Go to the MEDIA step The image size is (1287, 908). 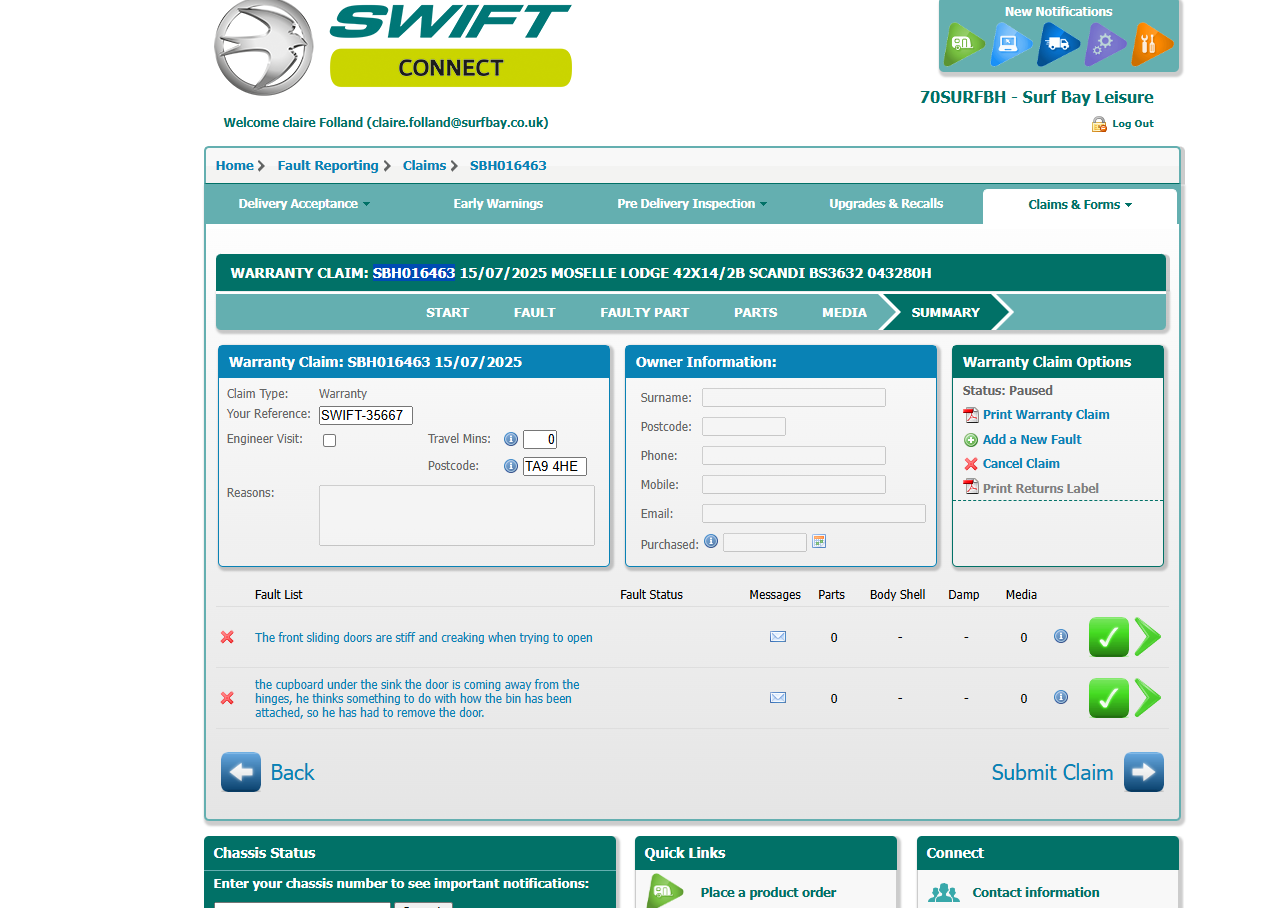pos(844,312)
